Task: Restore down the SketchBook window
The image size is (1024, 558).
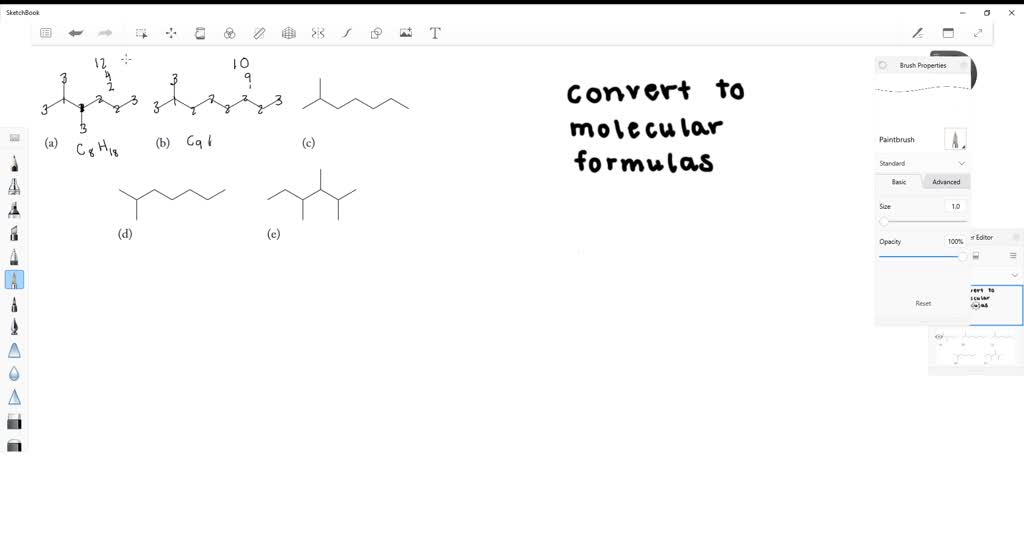Action: pos(987,12)
